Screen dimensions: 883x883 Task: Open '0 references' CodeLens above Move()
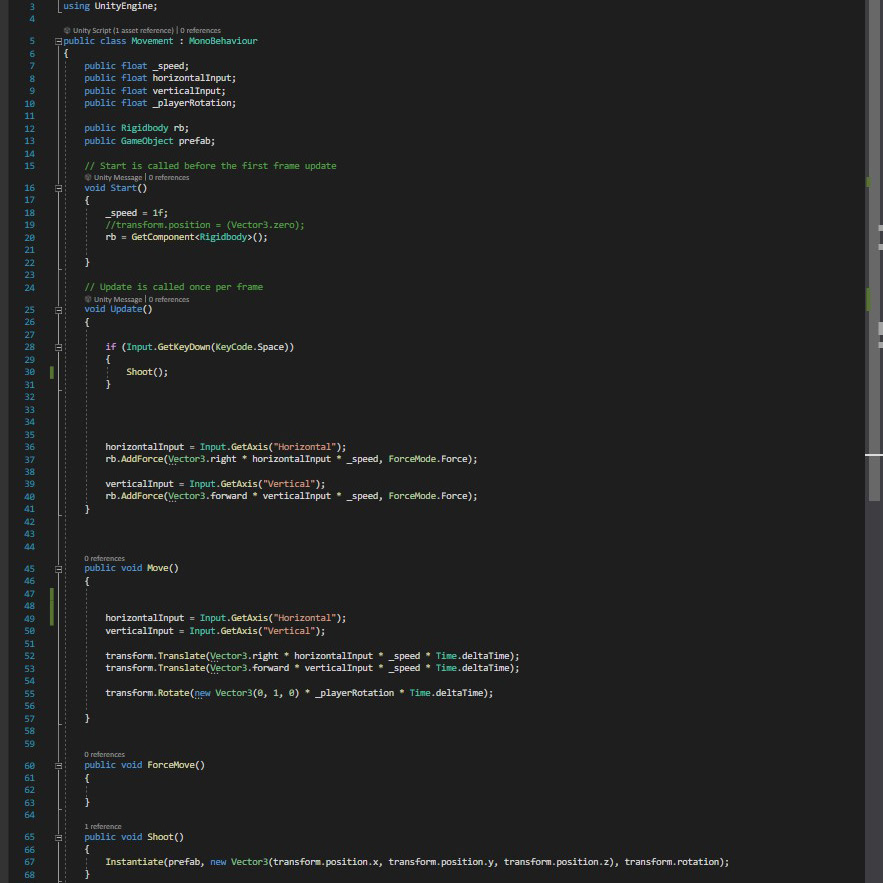pos(105,559)
